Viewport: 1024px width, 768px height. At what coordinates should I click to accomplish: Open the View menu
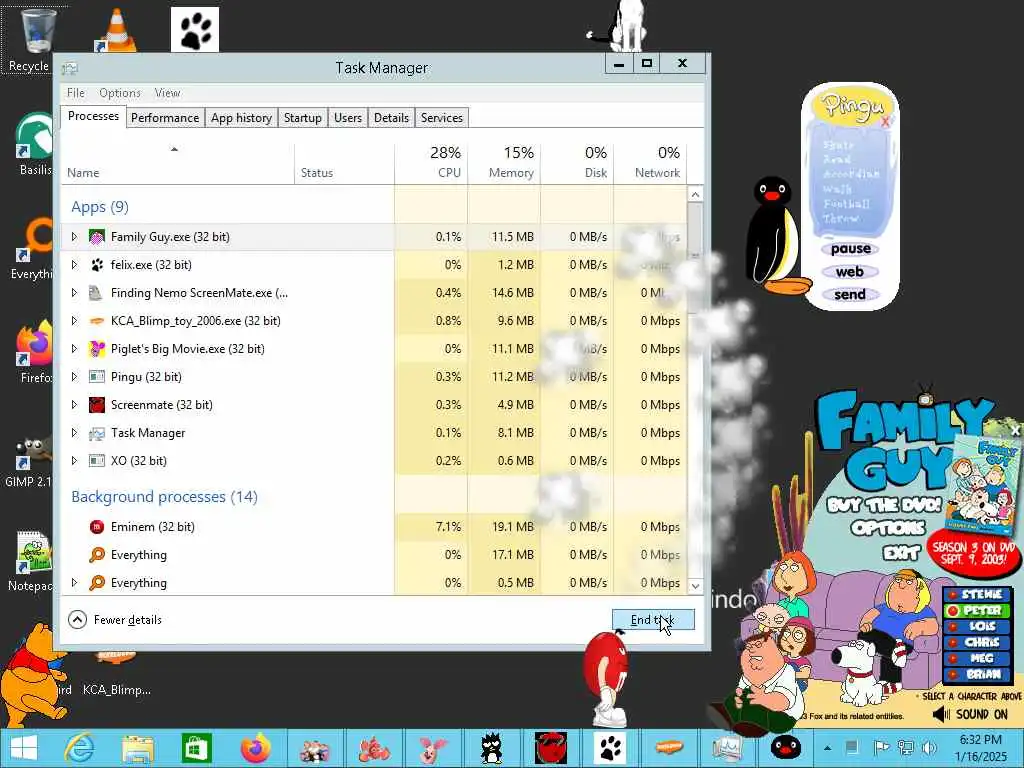coord(167,93)
